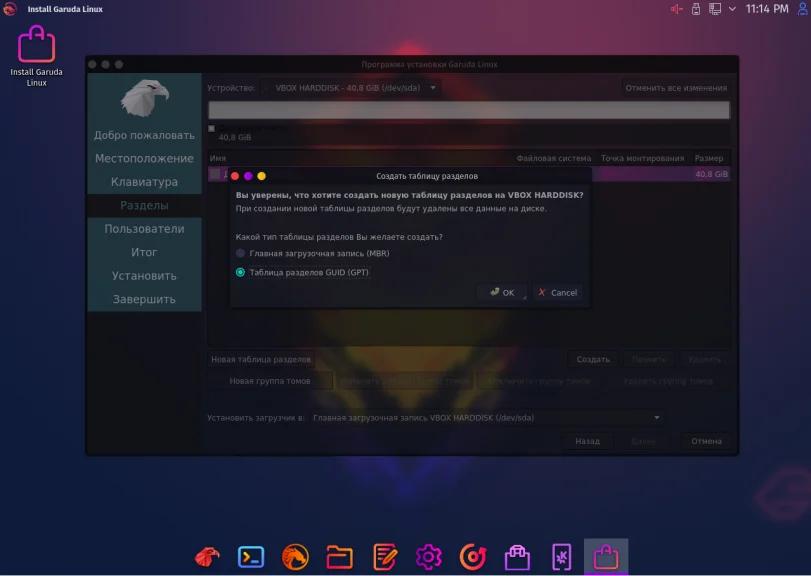Open the Install Garuda Linux desktop shortcut
The image size is (811, 576).
36,45
